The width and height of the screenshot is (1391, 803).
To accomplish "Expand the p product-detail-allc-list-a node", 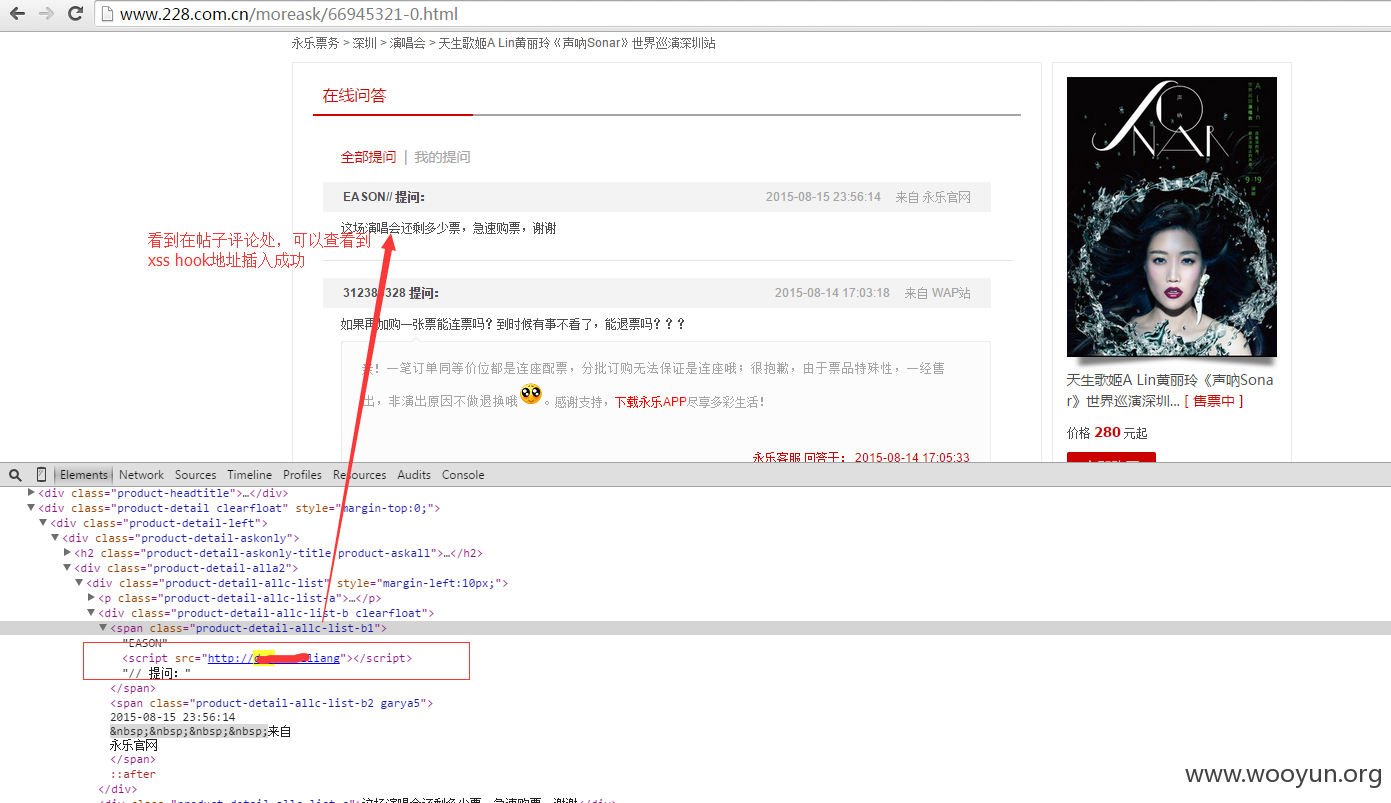I will (x=91, y=598).
